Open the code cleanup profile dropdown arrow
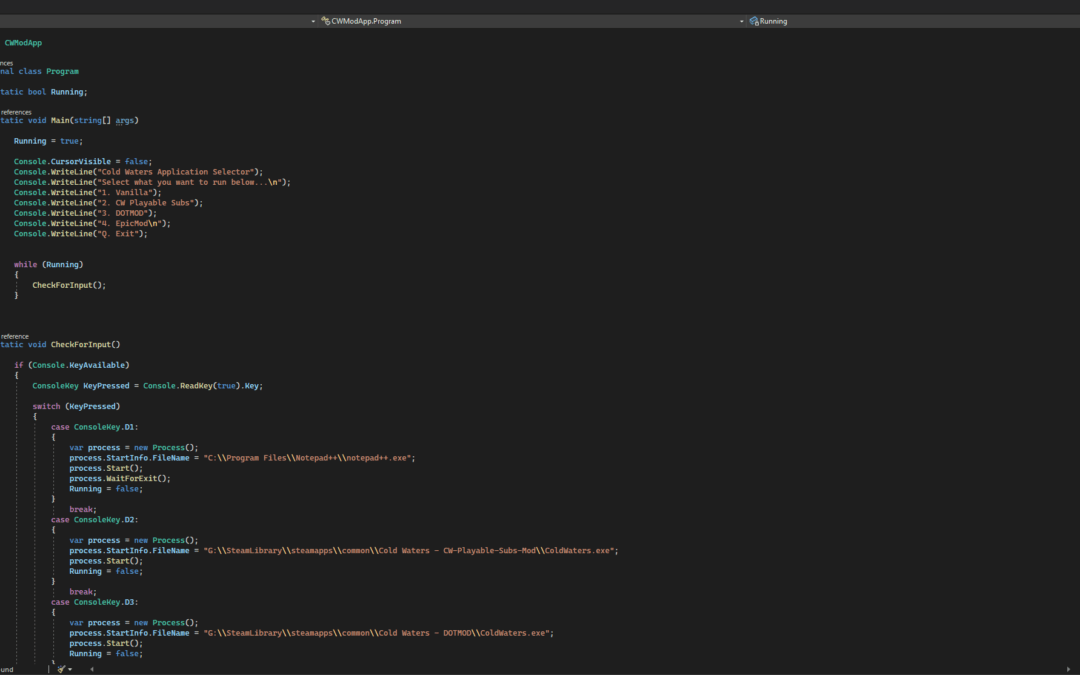Screen dimensions: 1080x675 (70, 669)
